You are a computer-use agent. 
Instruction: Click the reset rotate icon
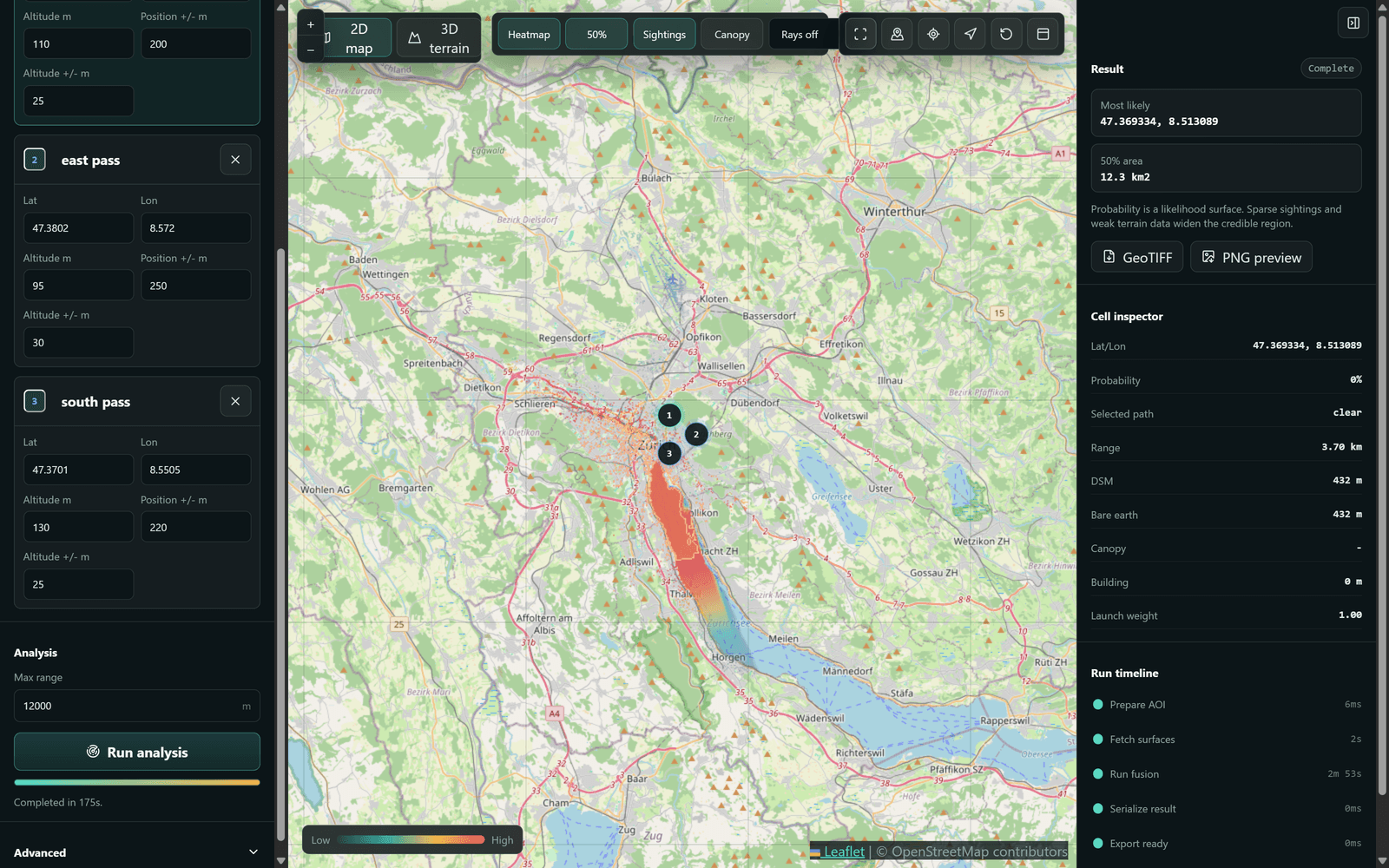1006,35
